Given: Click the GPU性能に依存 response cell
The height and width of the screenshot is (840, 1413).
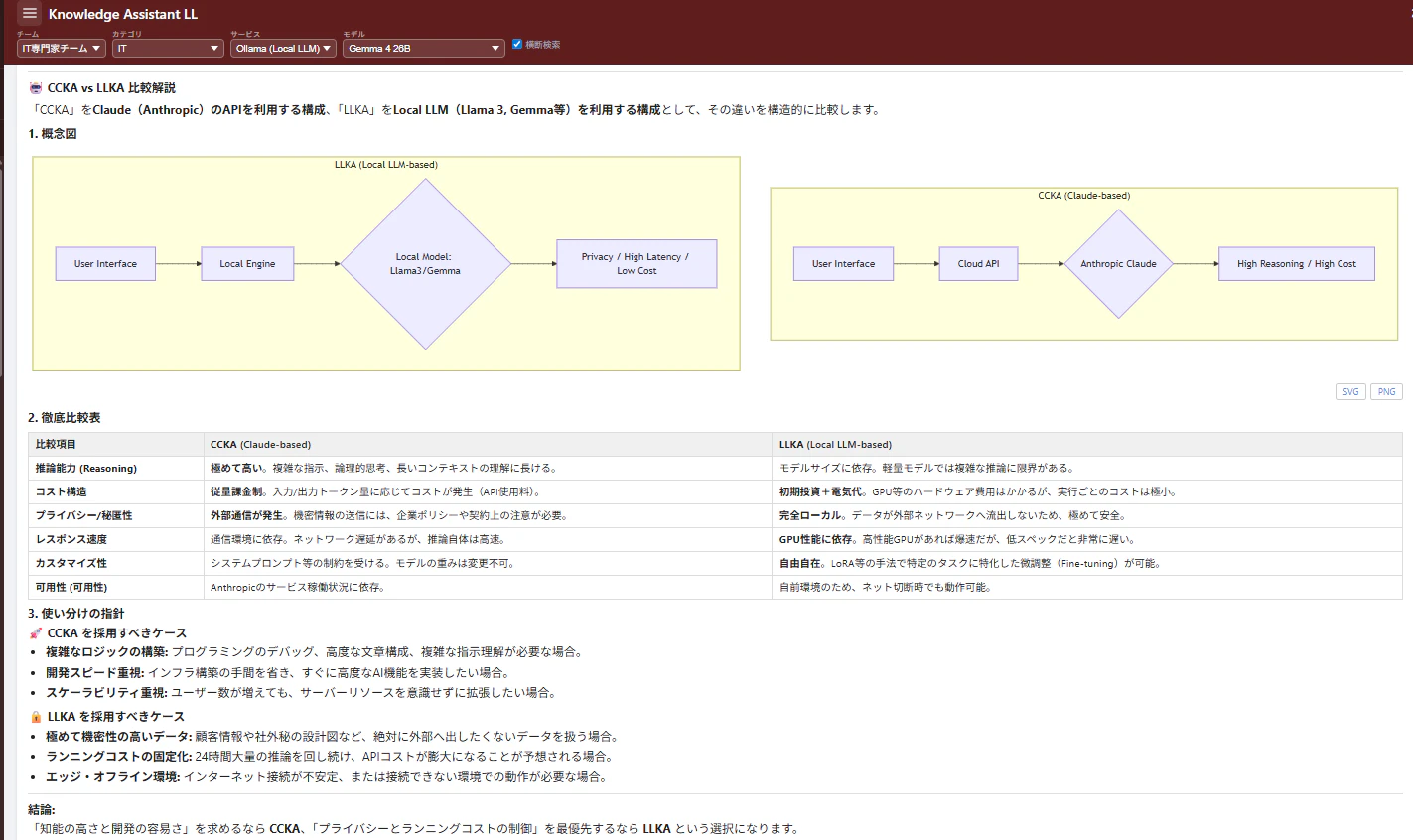Looking at the screenshot, I should (x=1087, y=539).
